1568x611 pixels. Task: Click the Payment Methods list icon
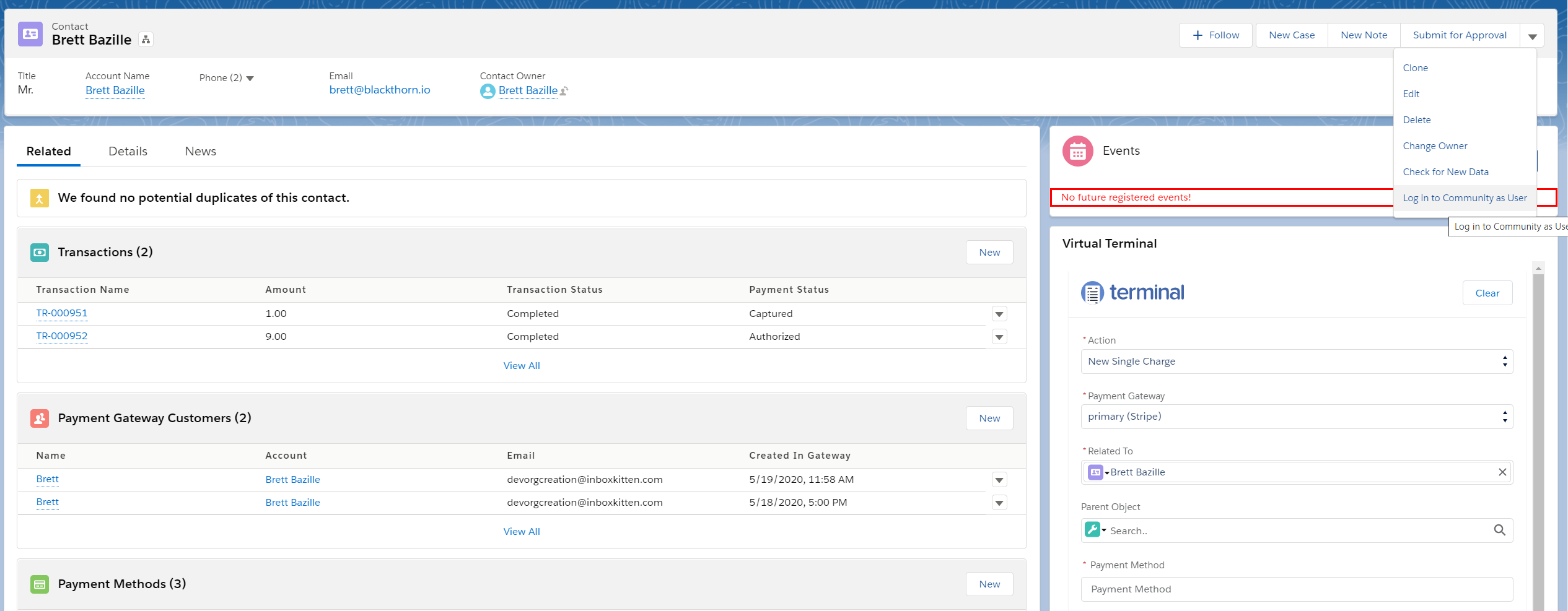coord(40,584)
